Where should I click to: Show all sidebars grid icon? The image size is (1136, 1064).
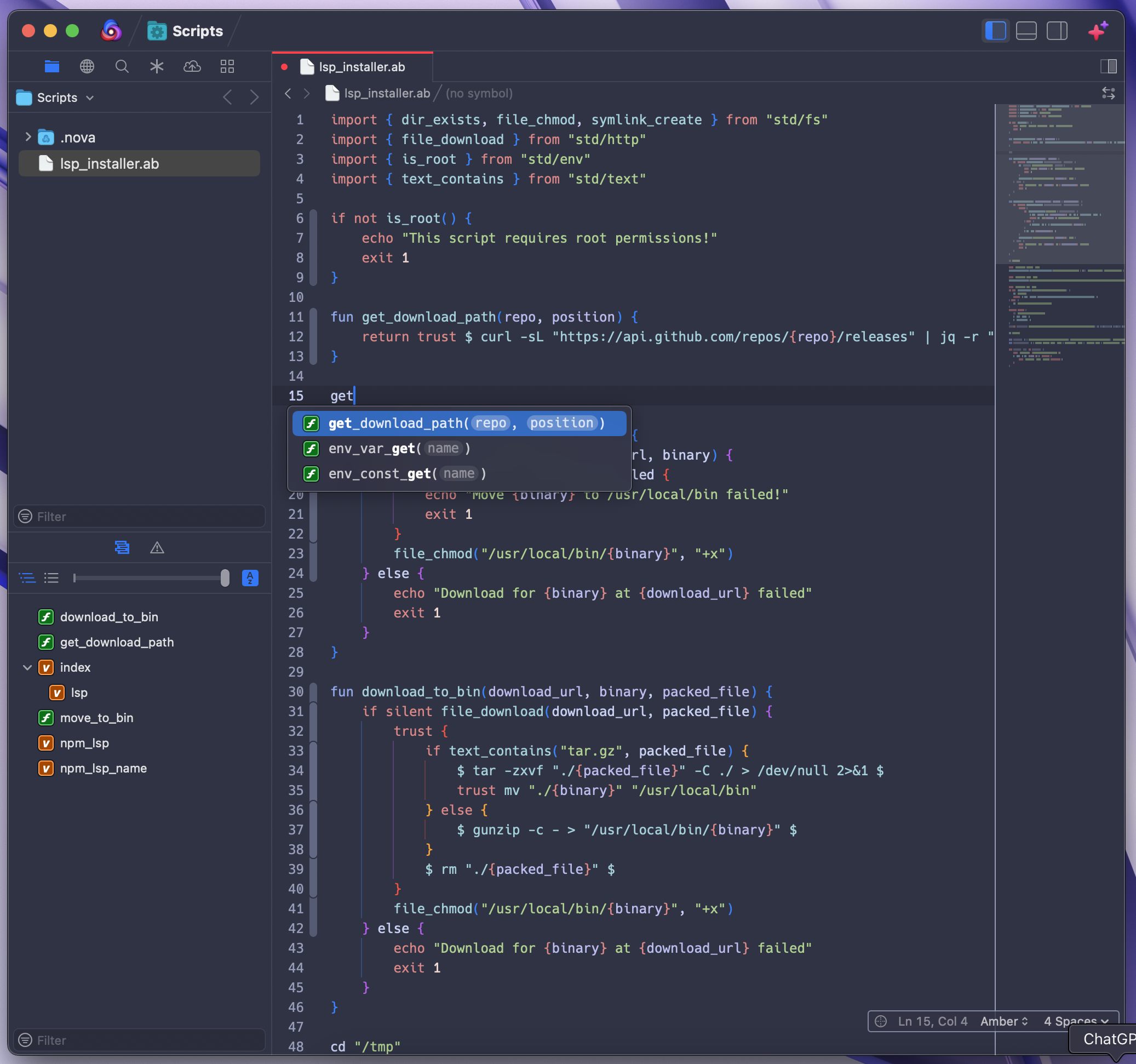[x=227, y=66]
